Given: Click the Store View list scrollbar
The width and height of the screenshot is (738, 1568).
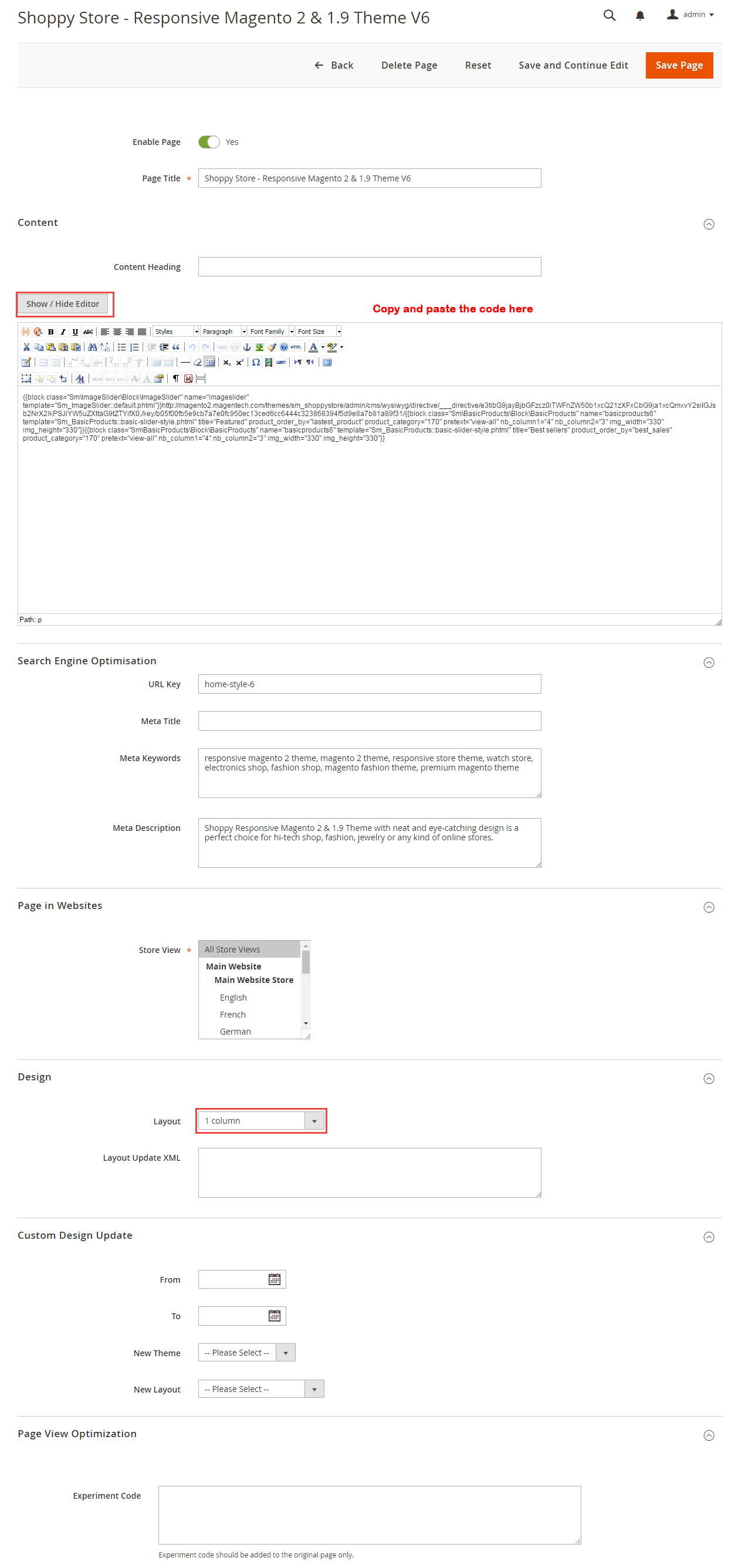Looking at the screenshot, I should pos(306,984).
